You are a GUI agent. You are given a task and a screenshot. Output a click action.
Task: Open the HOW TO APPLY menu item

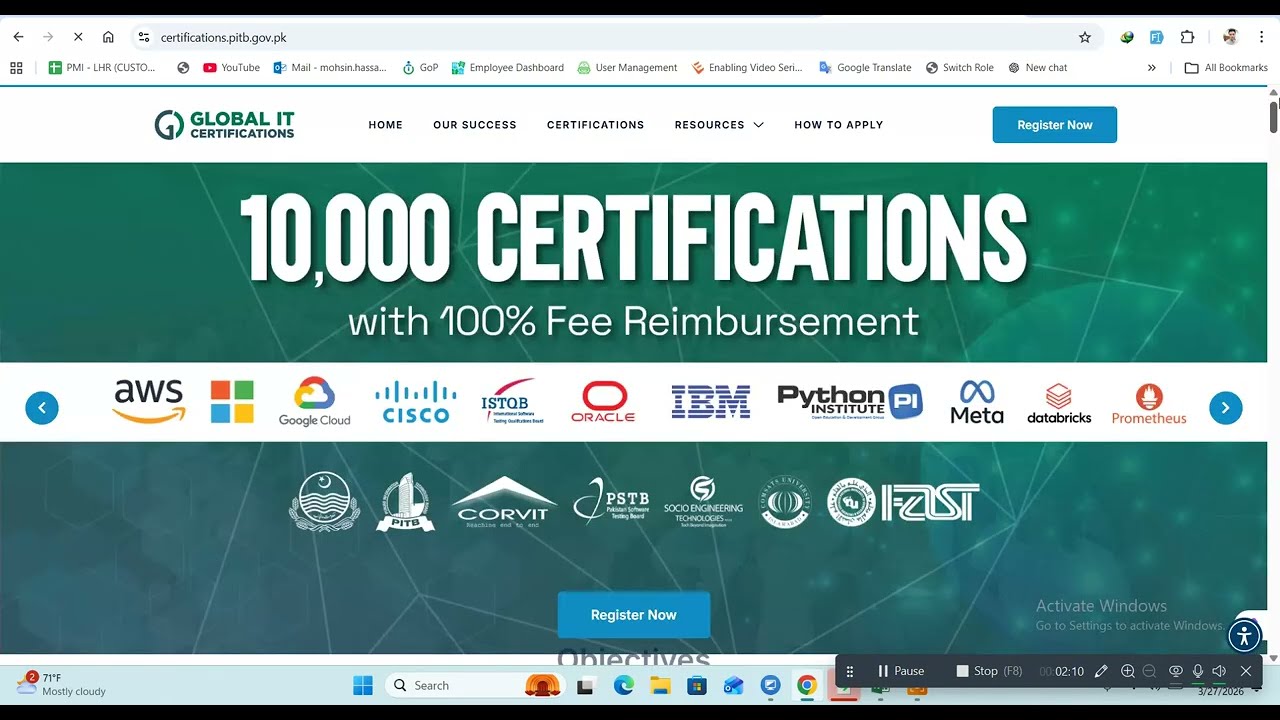pyautogui.click(x=838, y=125)
